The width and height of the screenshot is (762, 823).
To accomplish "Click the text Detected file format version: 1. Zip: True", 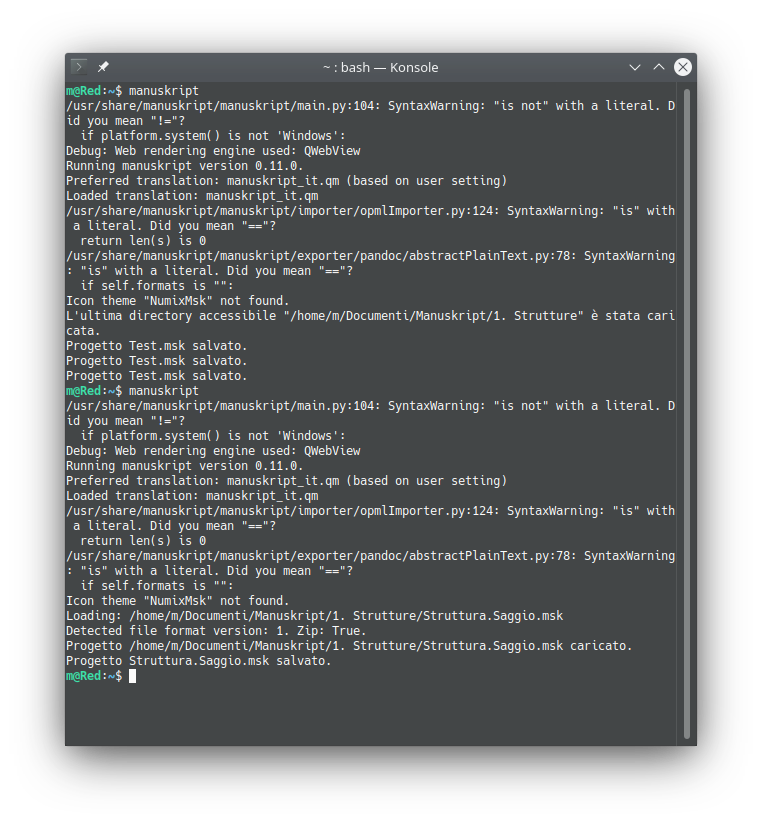I will pyautogui.click(x=215, y=630).
